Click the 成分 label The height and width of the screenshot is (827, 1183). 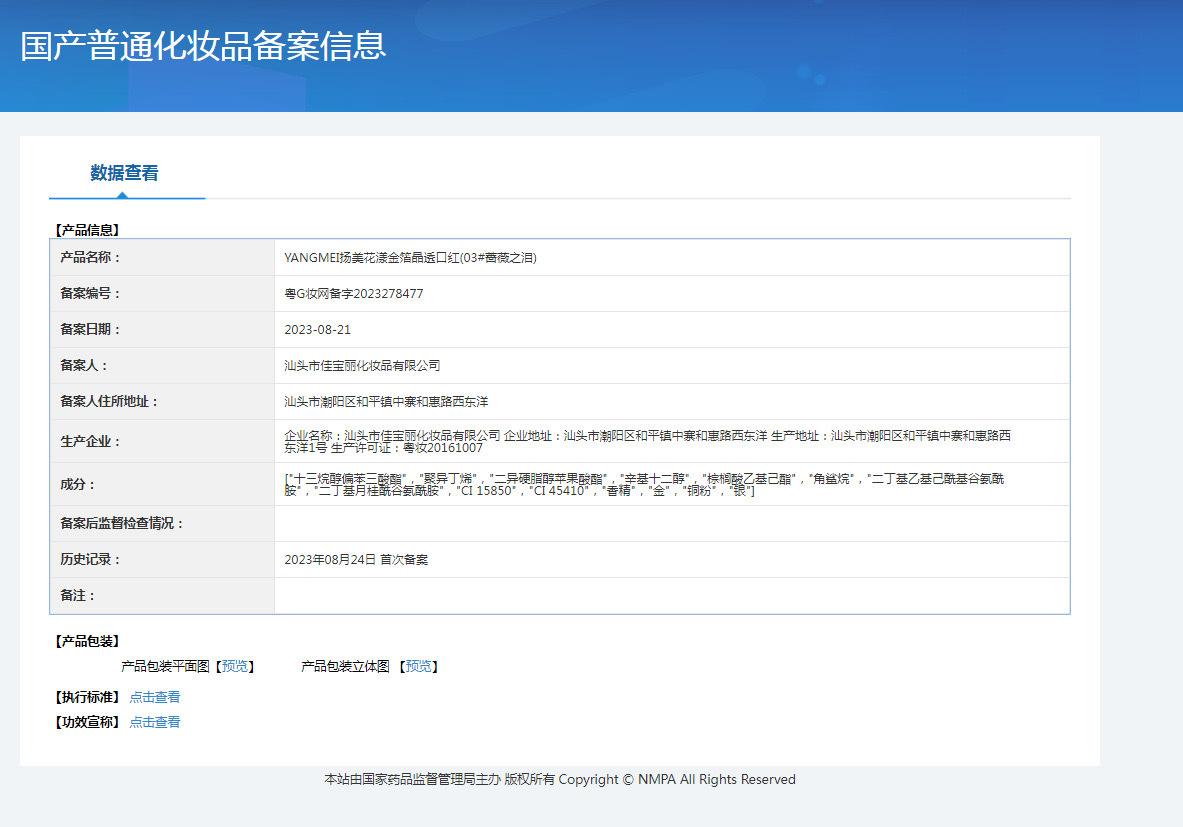point(77,484)
